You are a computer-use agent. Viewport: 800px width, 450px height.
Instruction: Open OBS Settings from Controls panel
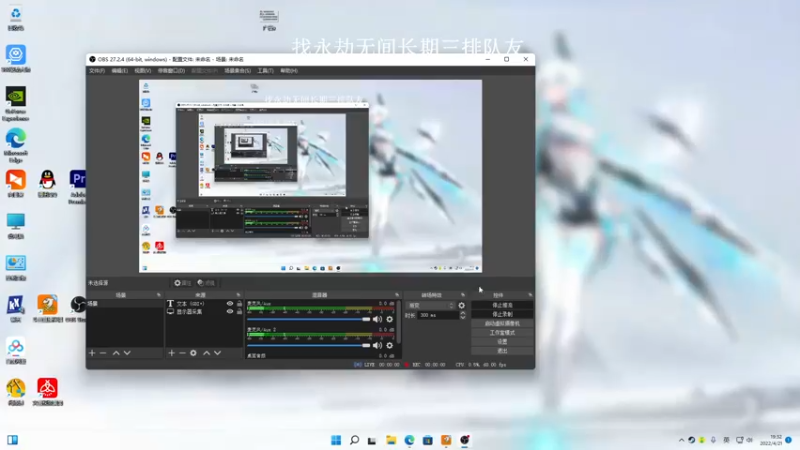coord(503,342)
